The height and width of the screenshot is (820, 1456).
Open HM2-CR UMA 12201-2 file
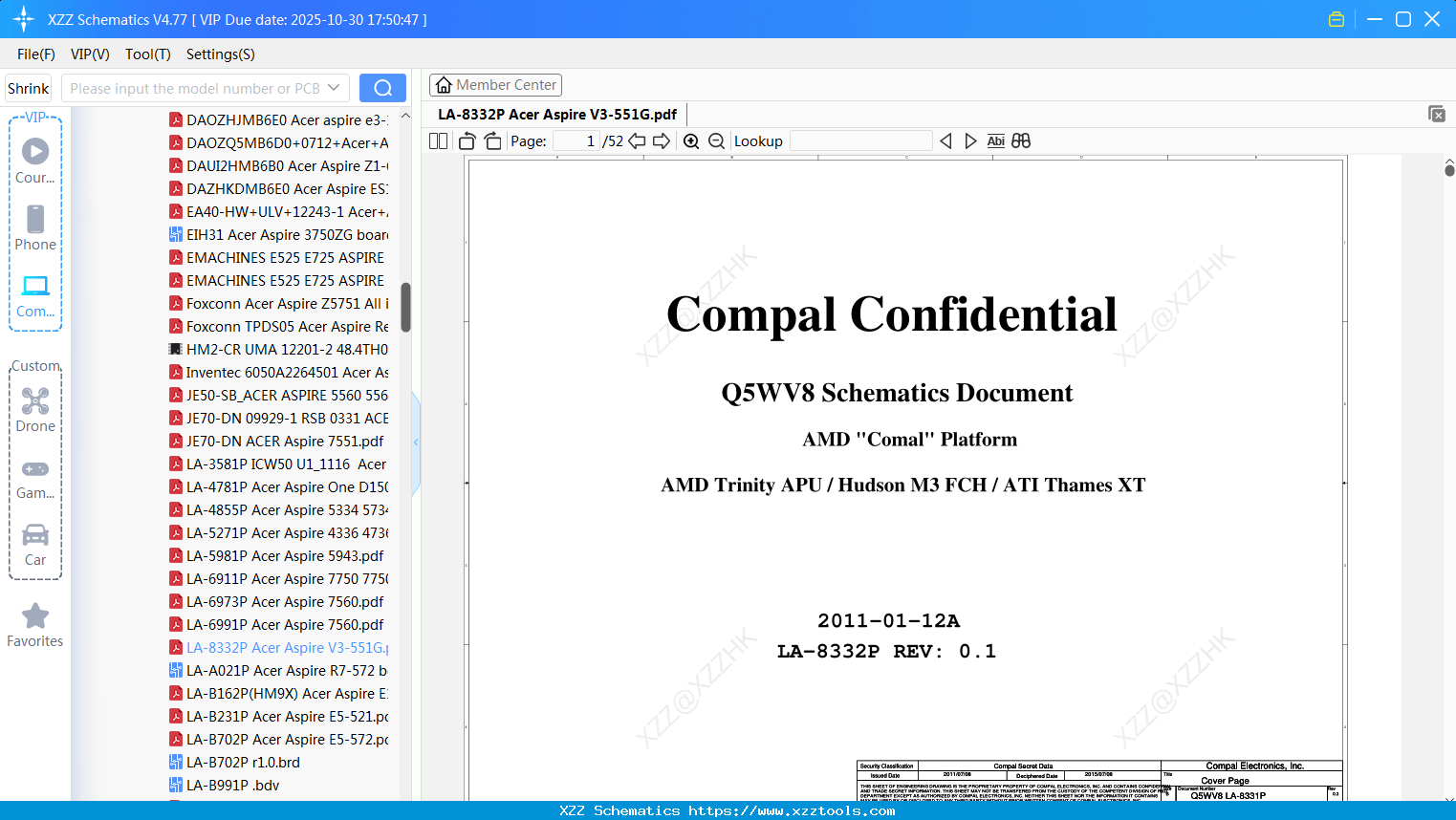tap(278, 350)
